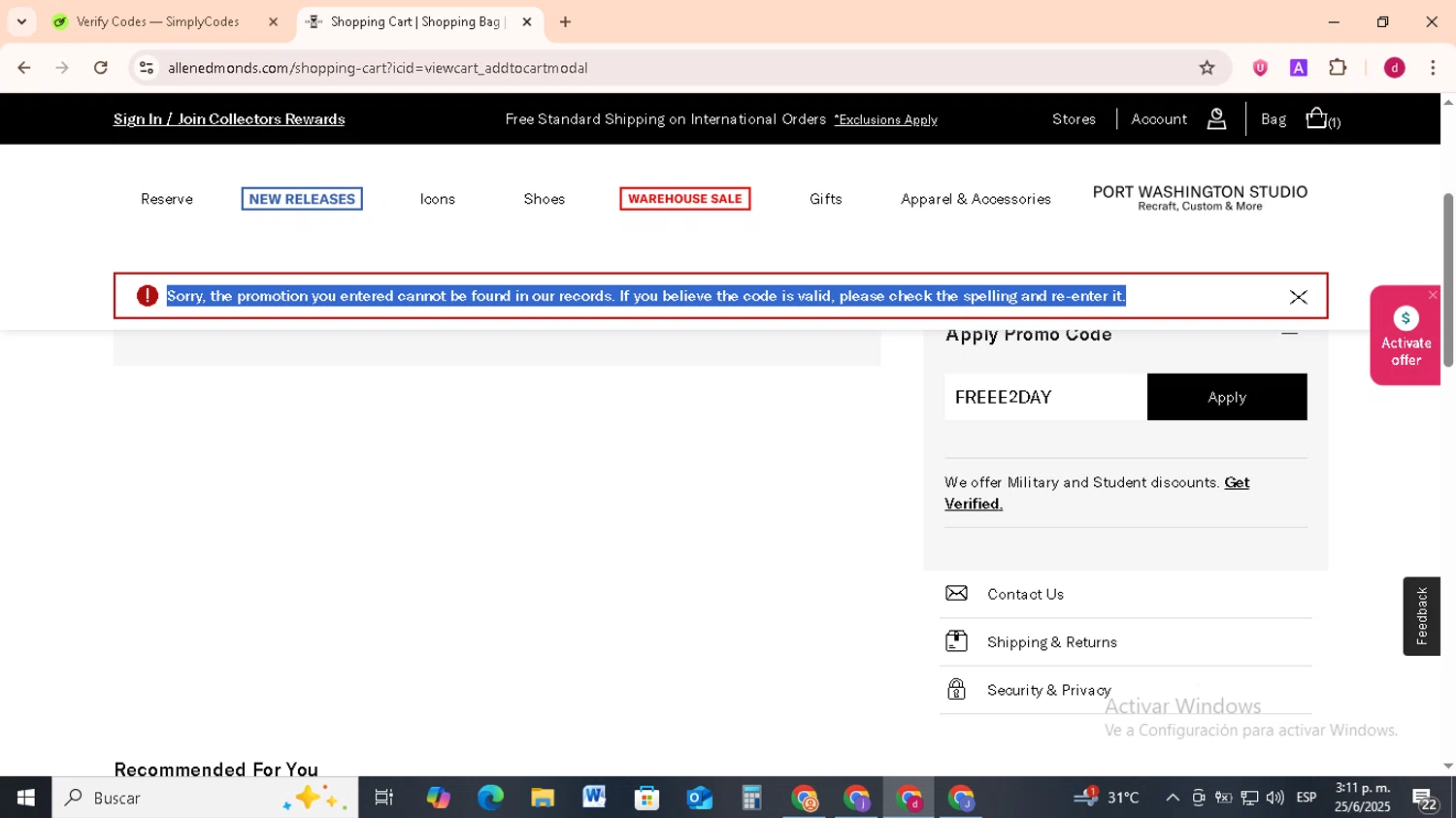Open Copilot from taskbar
Image resolution: width=1456 pixels, height=818 pixels.
pyautogui.click(x=438, y=798)
